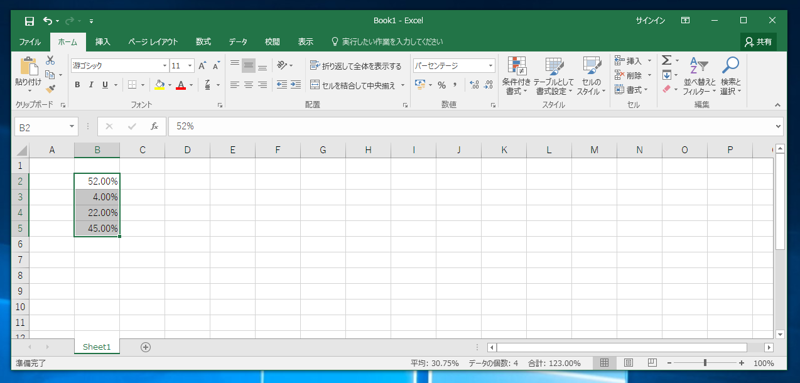The width and height of the screenshot is (800, 383).
Task: Click 折り返して全体を表示する wrap text button
Action: [x=356, y=66]
